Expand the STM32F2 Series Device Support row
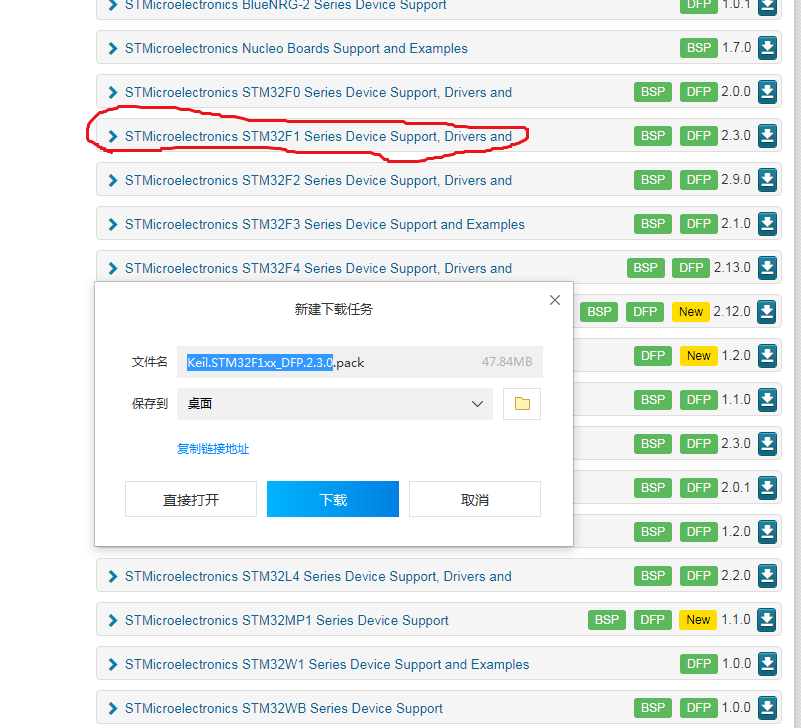Image resolution: width=801 pixels, height=728 pixels. tap(113, 180)
